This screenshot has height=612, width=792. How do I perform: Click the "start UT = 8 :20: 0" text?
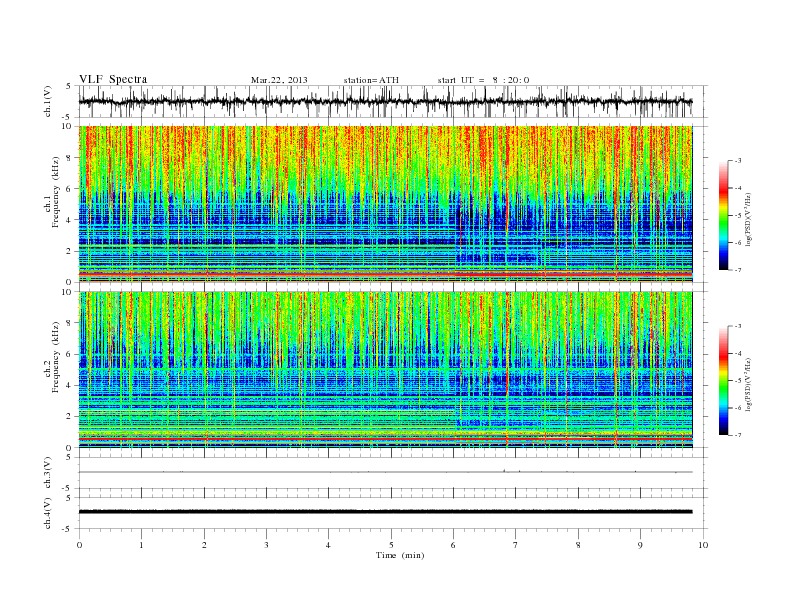483,80
